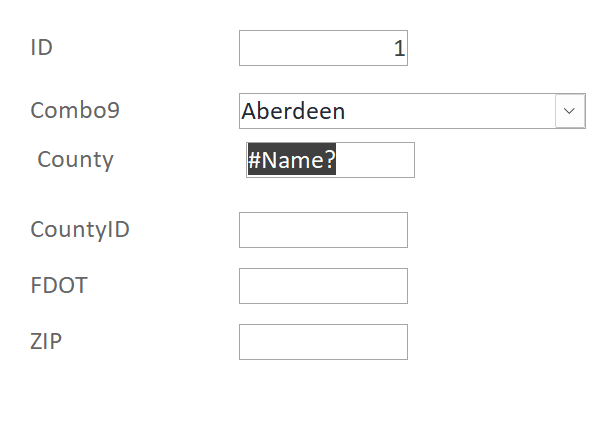Focus the CountyID text field
The height and width of the screenshot is (445, 603).
pyautogui.click(x=323, y=230)
